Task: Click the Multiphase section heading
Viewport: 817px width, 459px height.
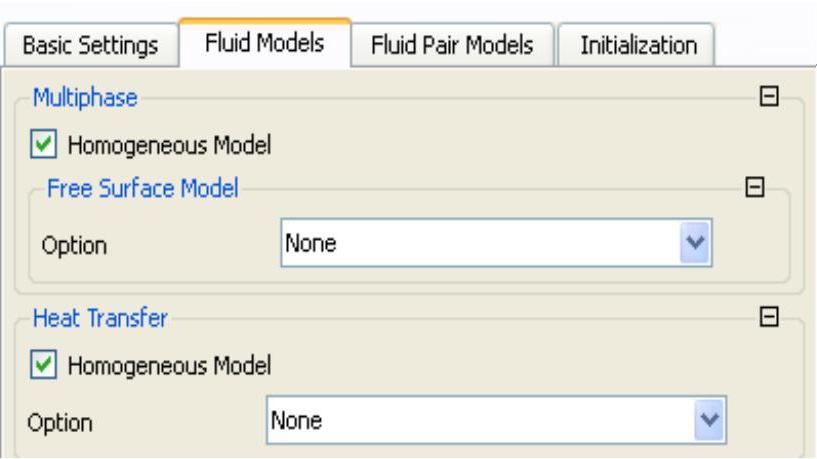Action: (x=85, y=97)
